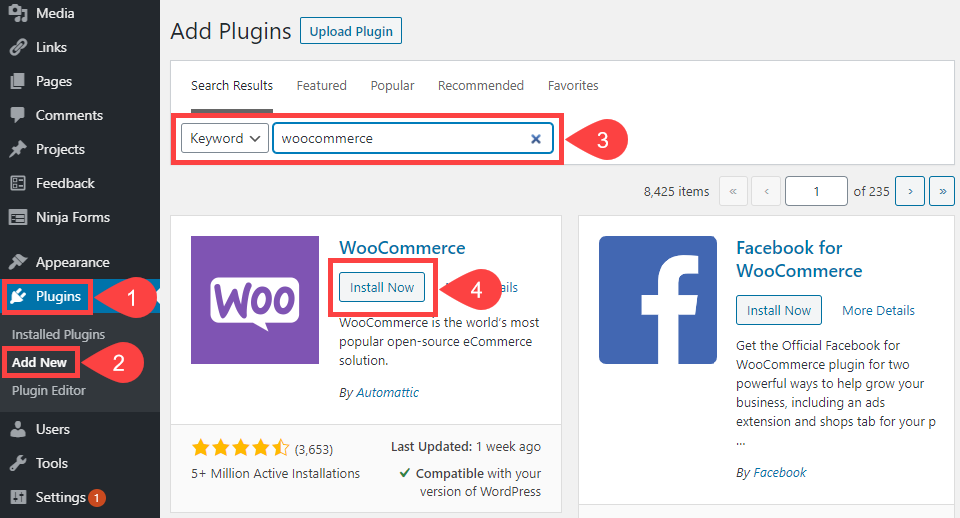
Task: Install Facebook for WooCommerce plugin
Action: 779,310
